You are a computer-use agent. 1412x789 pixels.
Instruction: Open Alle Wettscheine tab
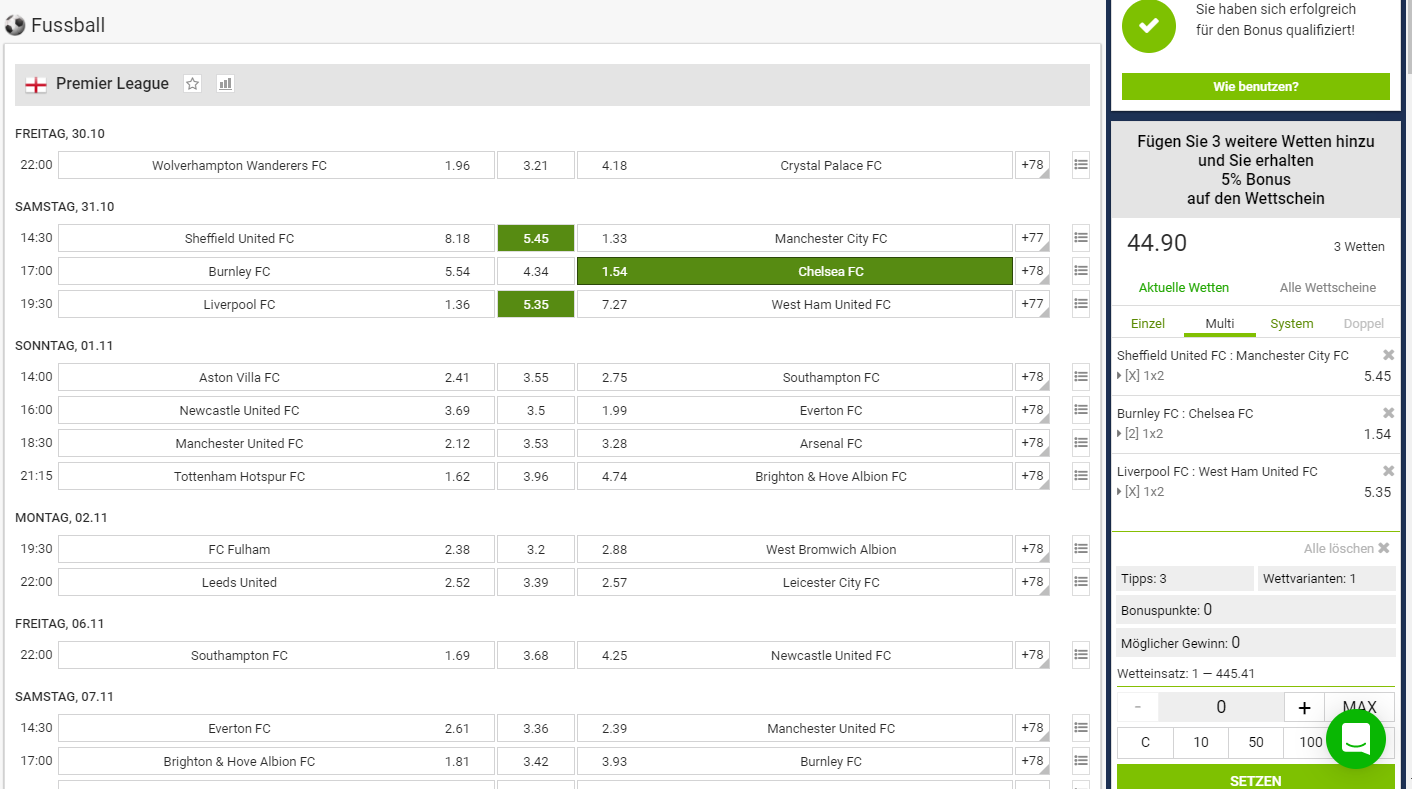click(1328, 288)
